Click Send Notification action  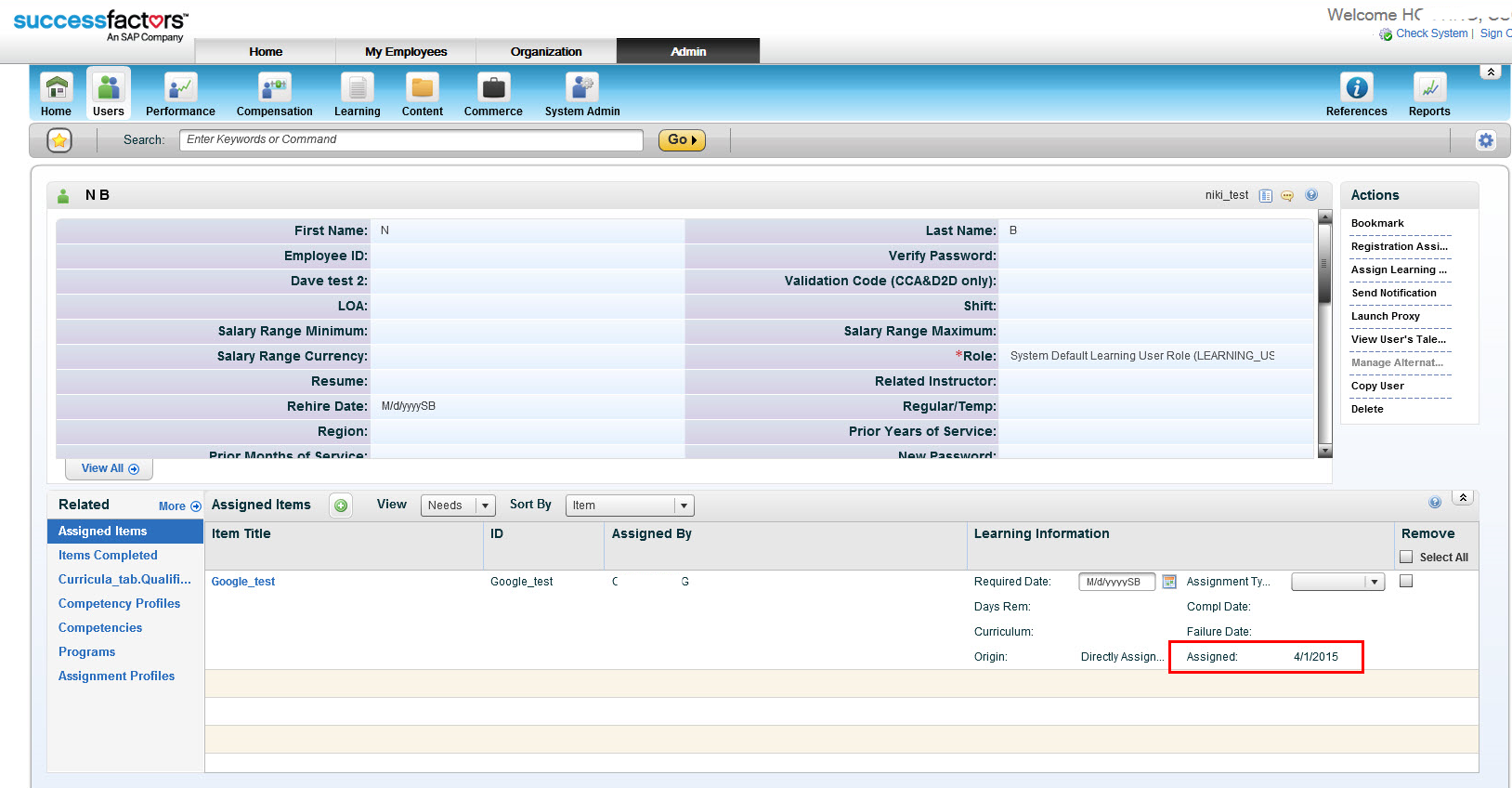[1393, 293]
